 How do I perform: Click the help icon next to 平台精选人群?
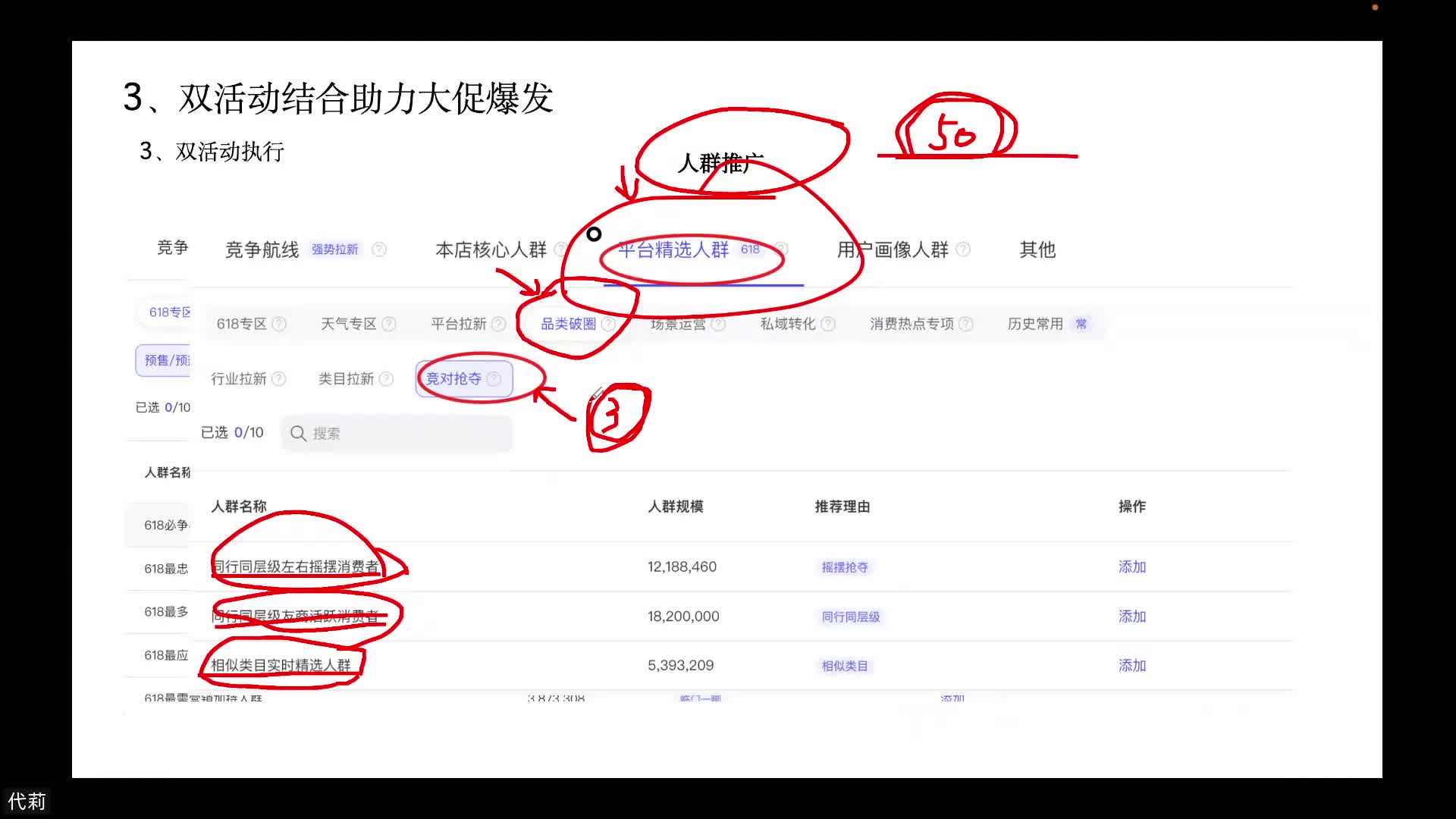(x=781, y=249)
